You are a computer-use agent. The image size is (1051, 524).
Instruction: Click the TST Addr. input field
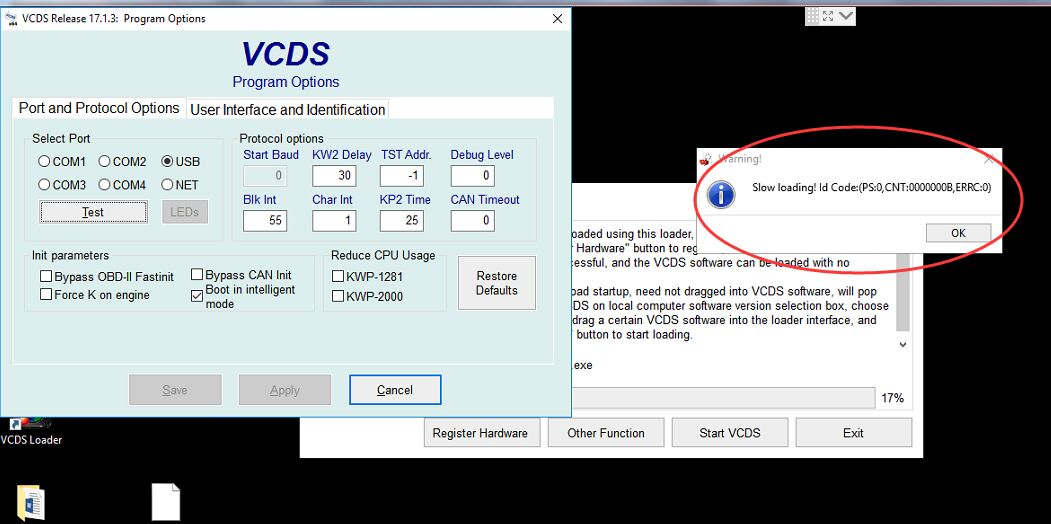pyautogui.click(x=401, y=176)
